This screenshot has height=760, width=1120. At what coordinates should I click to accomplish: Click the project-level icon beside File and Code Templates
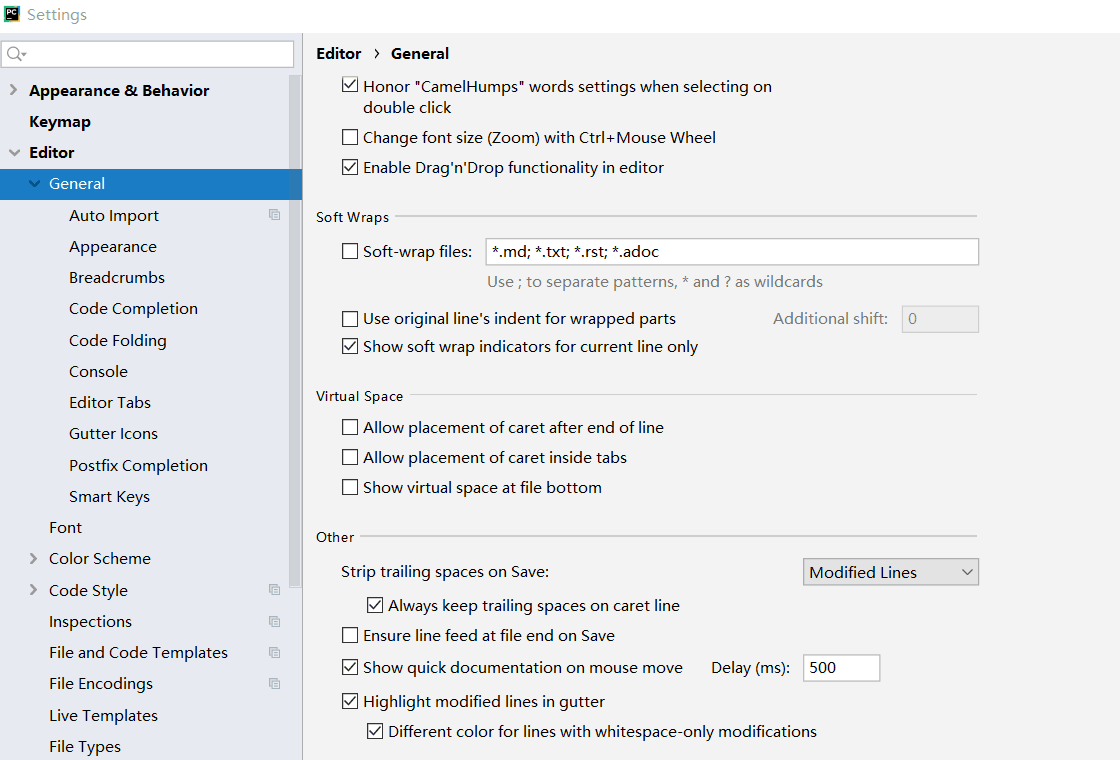274,652
